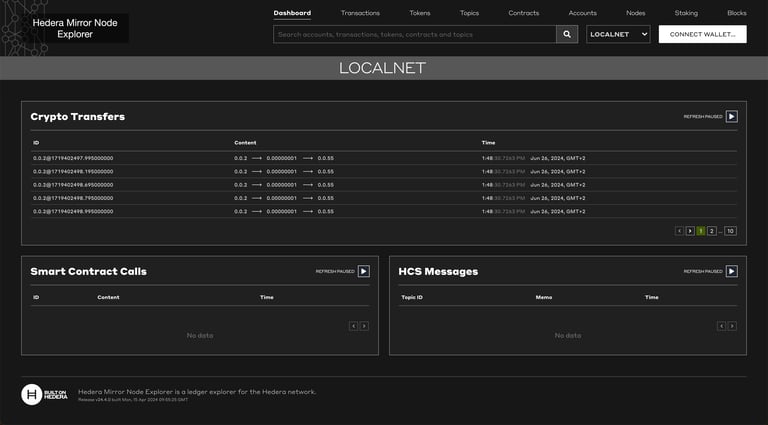This screenshot has height=425, width=768.
Task: Click previous page arrow in HCS Messages
Action: coord(721,326)
